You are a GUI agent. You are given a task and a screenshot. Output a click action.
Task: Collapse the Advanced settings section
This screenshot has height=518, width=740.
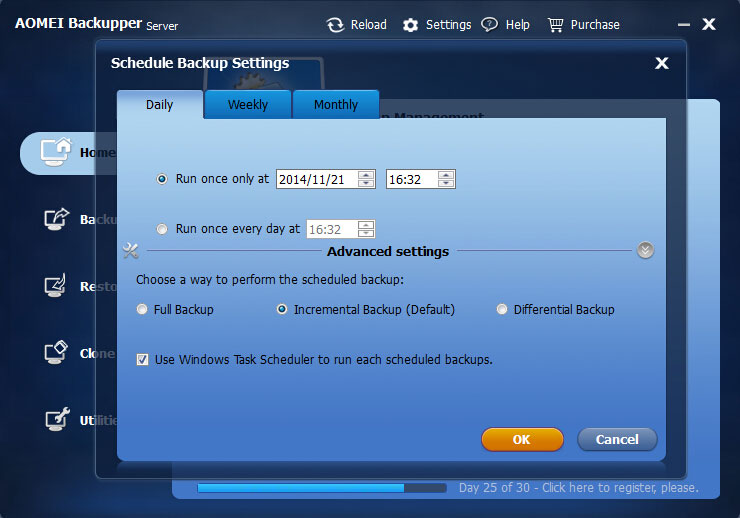click(645, 251)
